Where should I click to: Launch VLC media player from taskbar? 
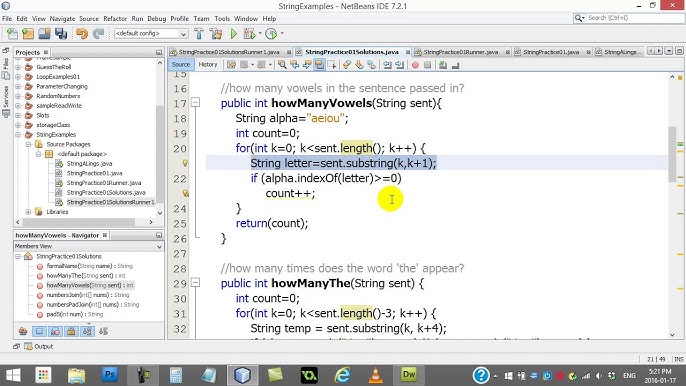tap(375, 375)
